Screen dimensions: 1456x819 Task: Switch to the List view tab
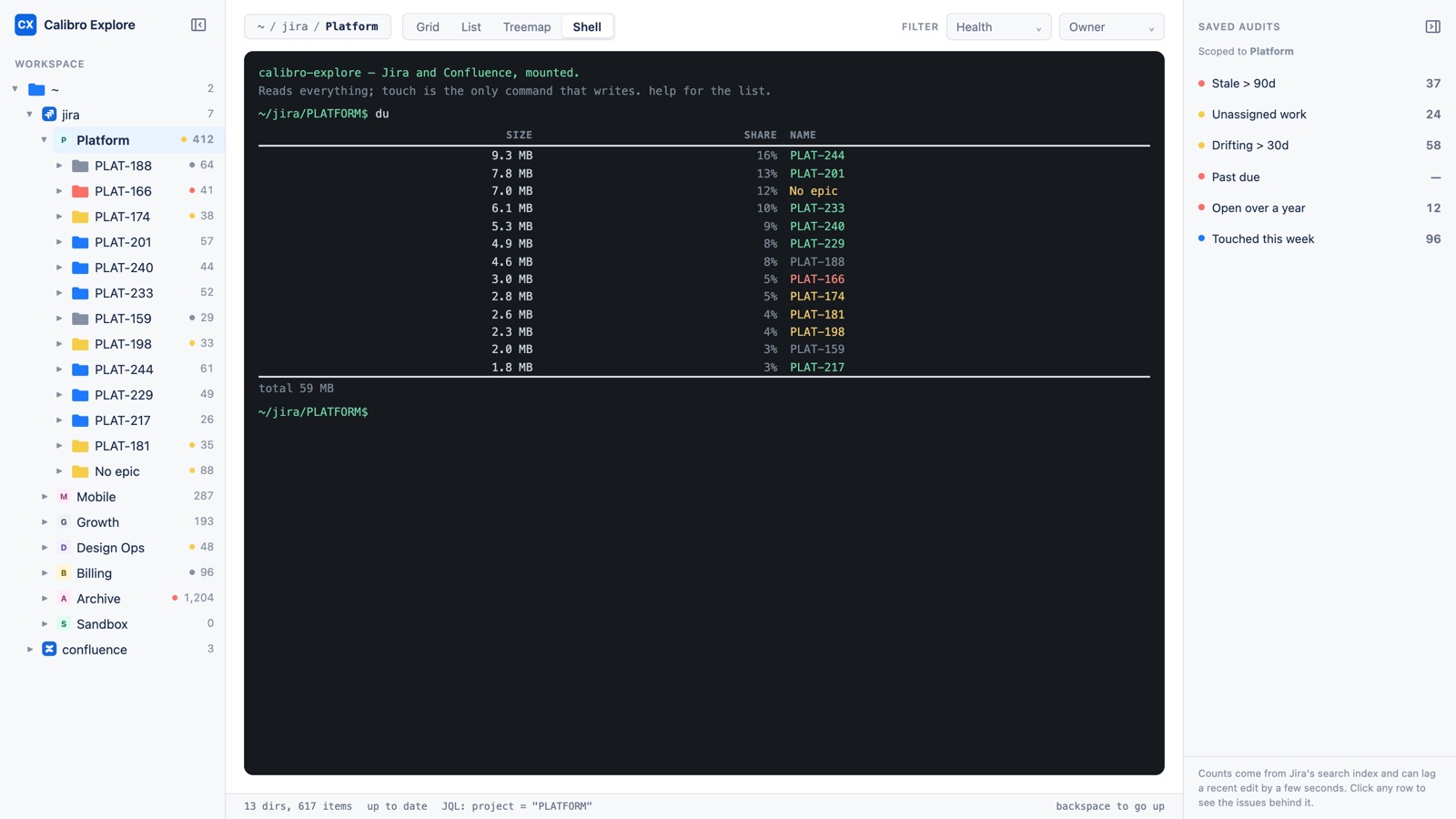471,27
